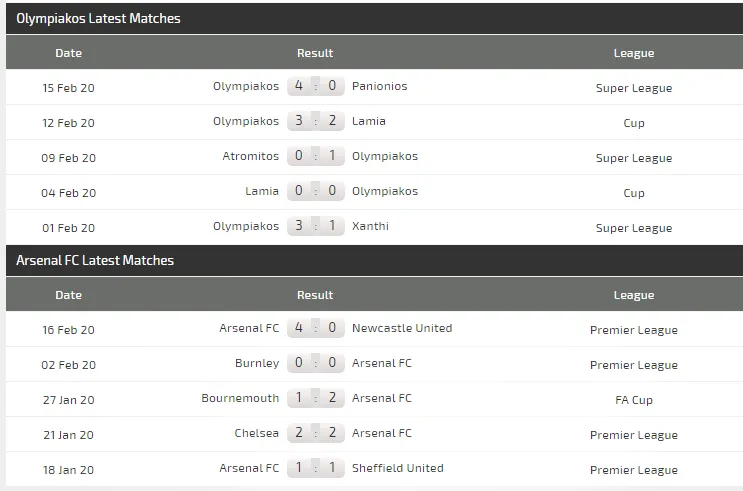This screenshot has height=491, width=743.
Task: Click the Bournemouth team name
Action: tap(240, 398)
